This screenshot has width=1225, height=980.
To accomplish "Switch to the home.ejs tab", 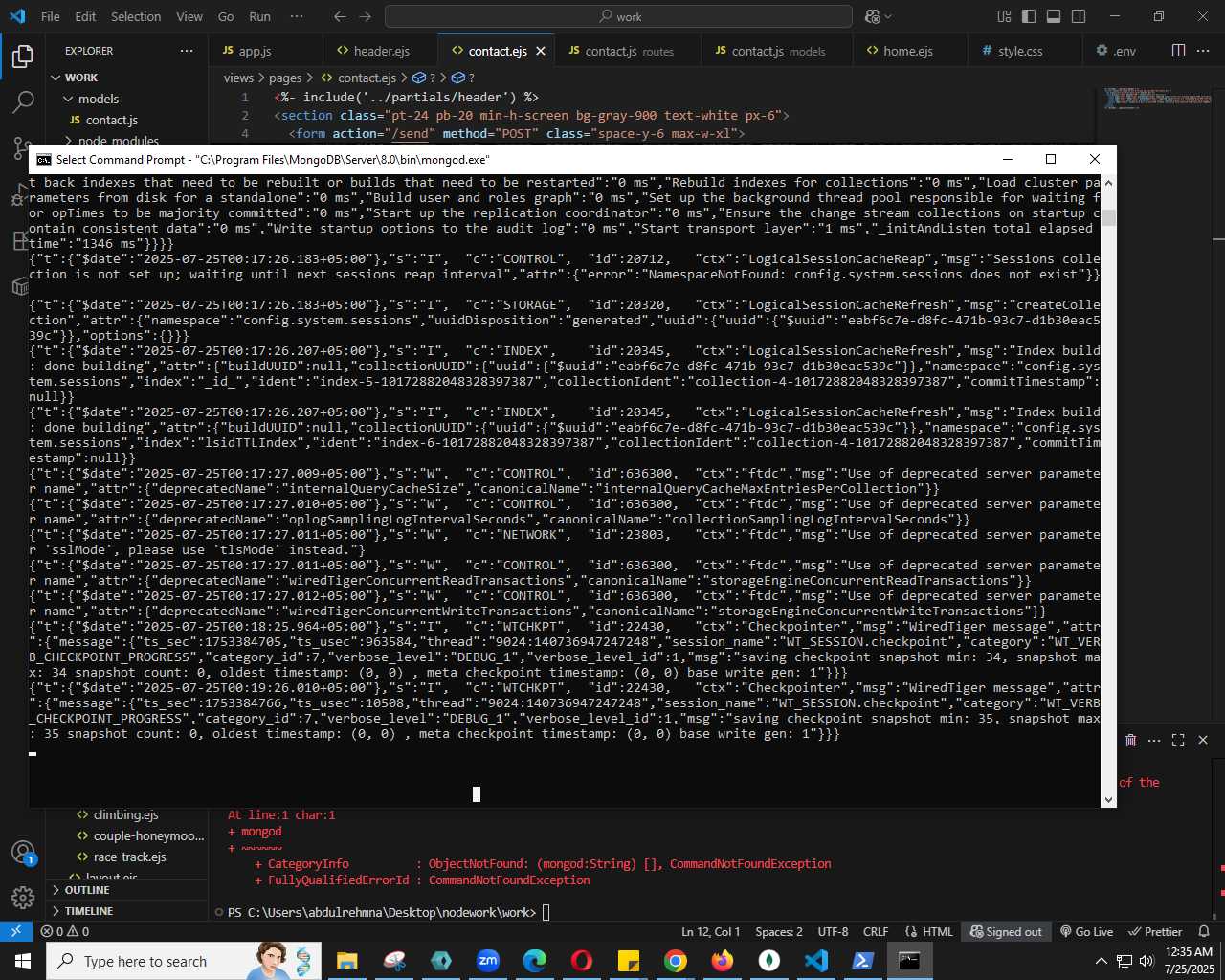I will [x=907, y=51].
